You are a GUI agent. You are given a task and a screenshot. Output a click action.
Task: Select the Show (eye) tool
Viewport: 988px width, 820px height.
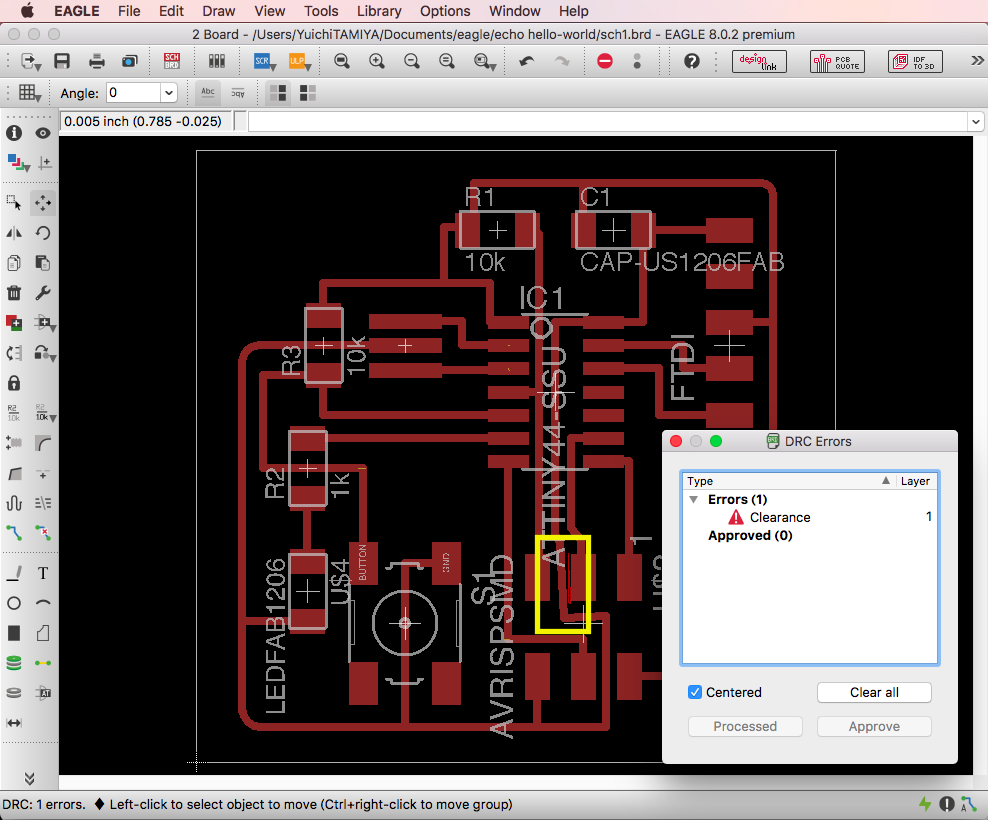pyautogui.click(x=43, y=133)
